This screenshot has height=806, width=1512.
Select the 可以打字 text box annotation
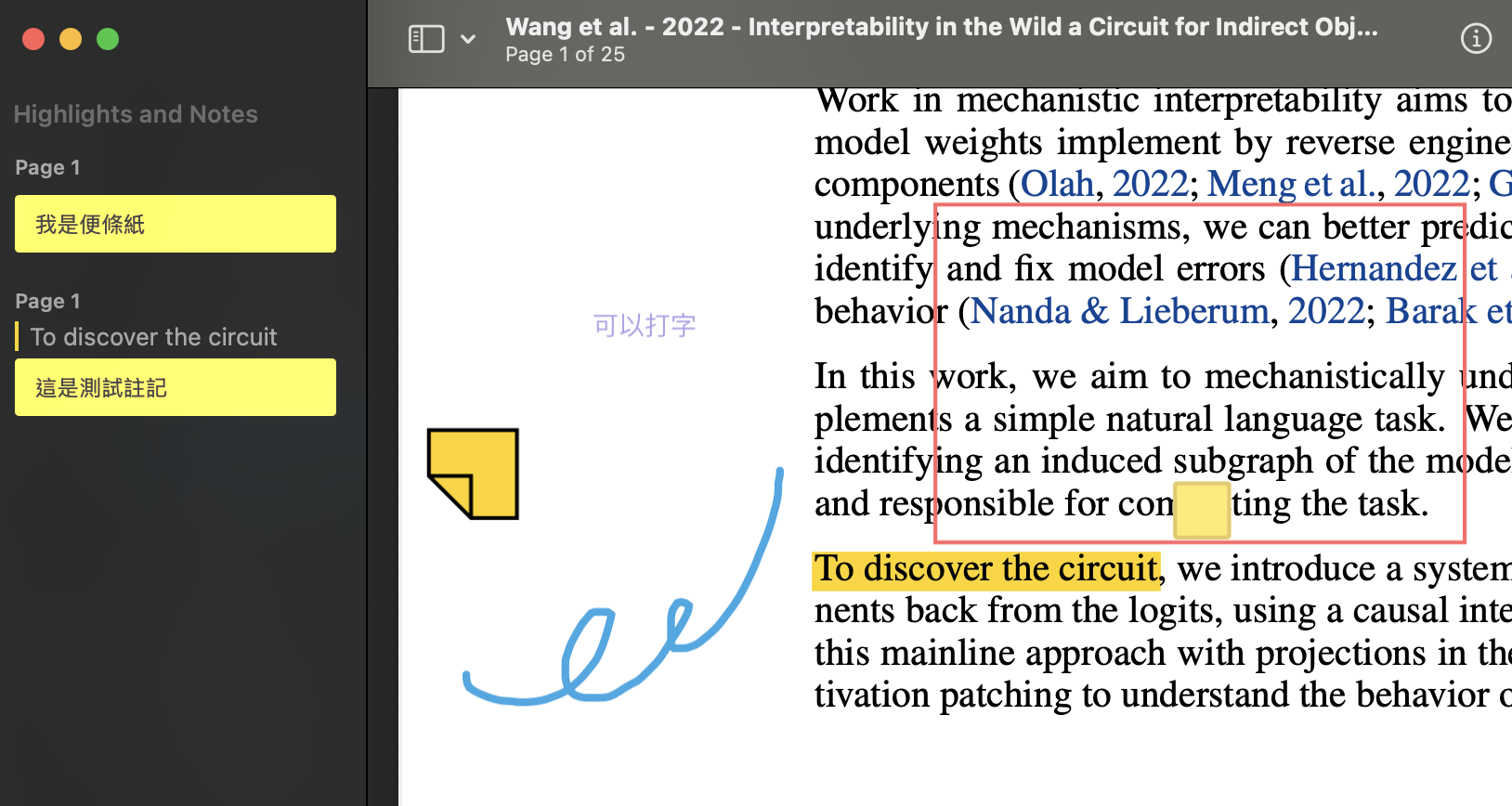(x=645, y=325)
